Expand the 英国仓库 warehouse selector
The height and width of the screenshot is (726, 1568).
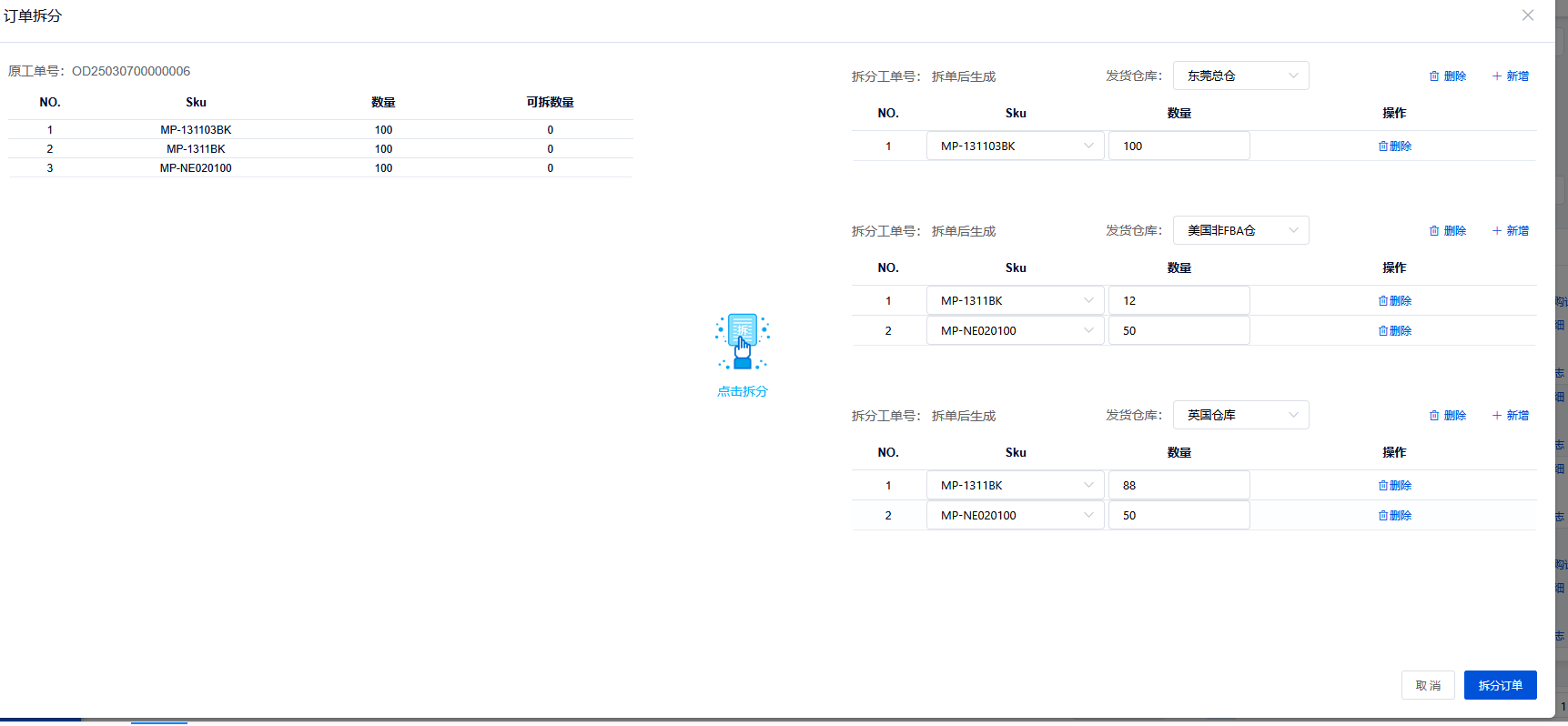coord(1240,416)
